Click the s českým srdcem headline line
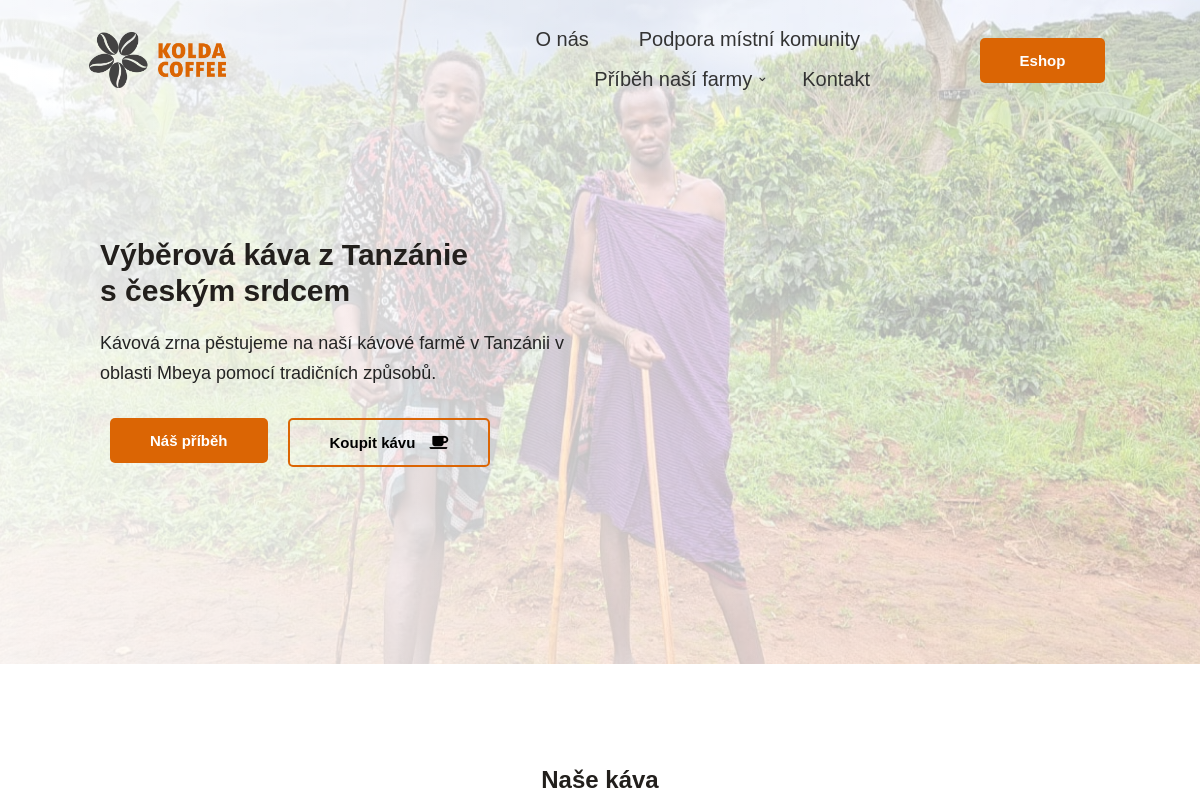Viewport: 1200px width, 800px height. pyautogui.click(x=225, y=291)
